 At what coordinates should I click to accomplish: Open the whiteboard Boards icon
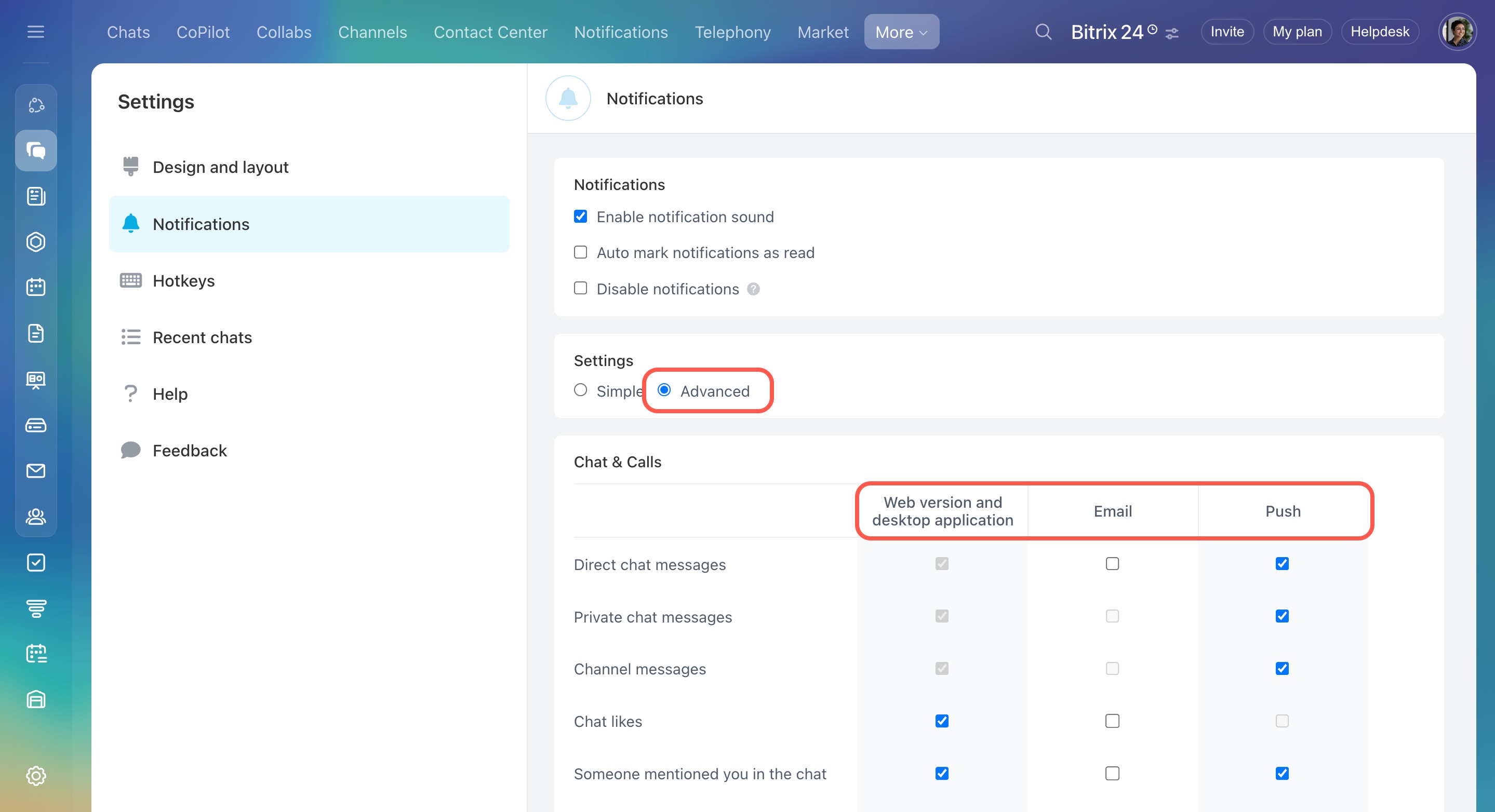(x=36, y=380)
